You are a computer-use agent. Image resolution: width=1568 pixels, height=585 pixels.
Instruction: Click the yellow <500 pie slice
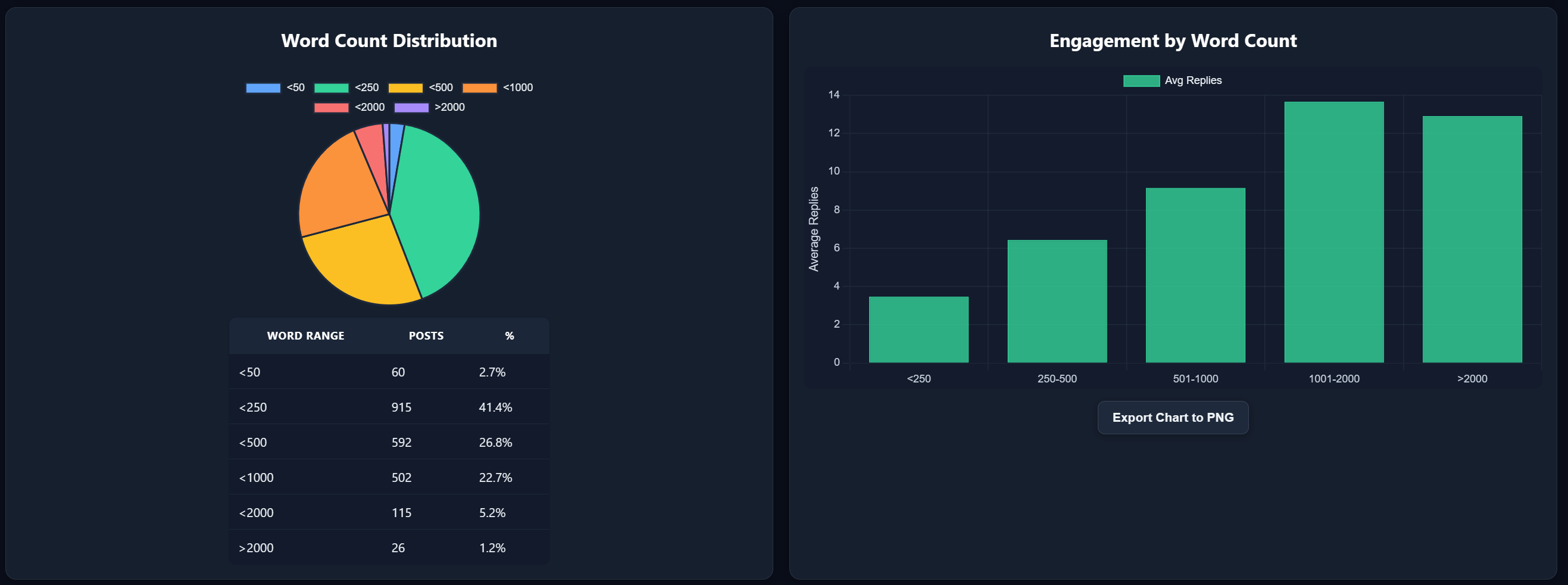coord(366,262)
